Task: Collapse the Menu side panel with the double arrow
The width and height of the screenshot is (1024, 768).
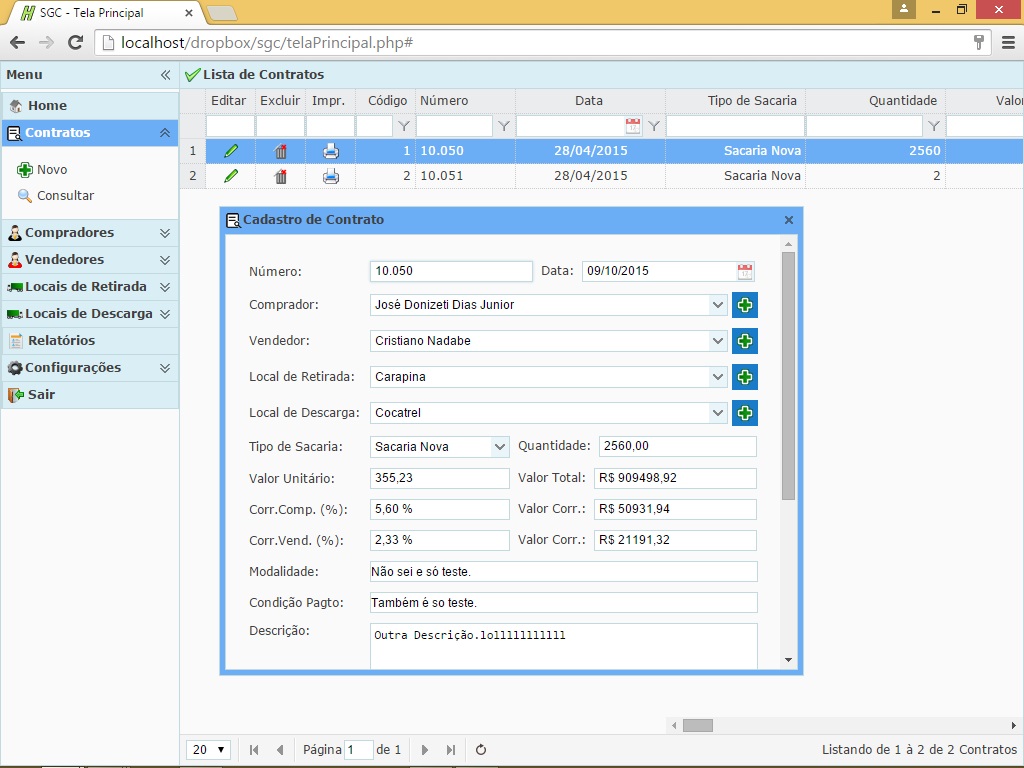Action: 165,75
